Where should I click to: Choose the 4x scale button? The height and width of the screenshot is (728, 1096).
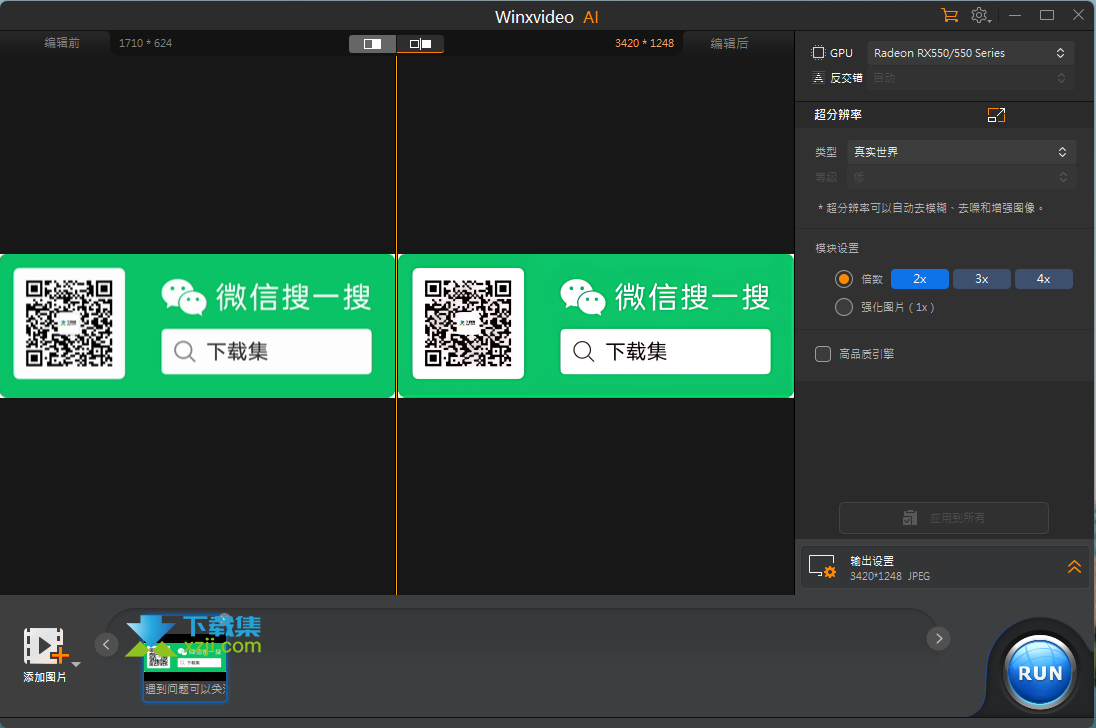tap(1044, 279)
